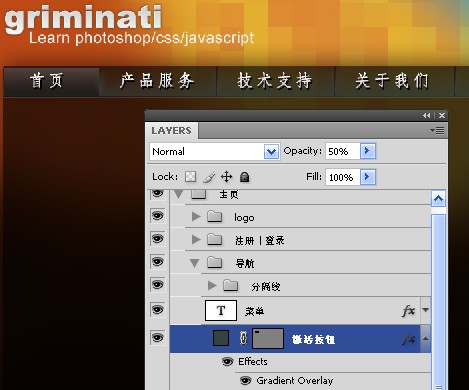The height and width of the screenshot is (390, 469).
Task: Close the Layers panel with the X button
Action: tap(442, 115)
